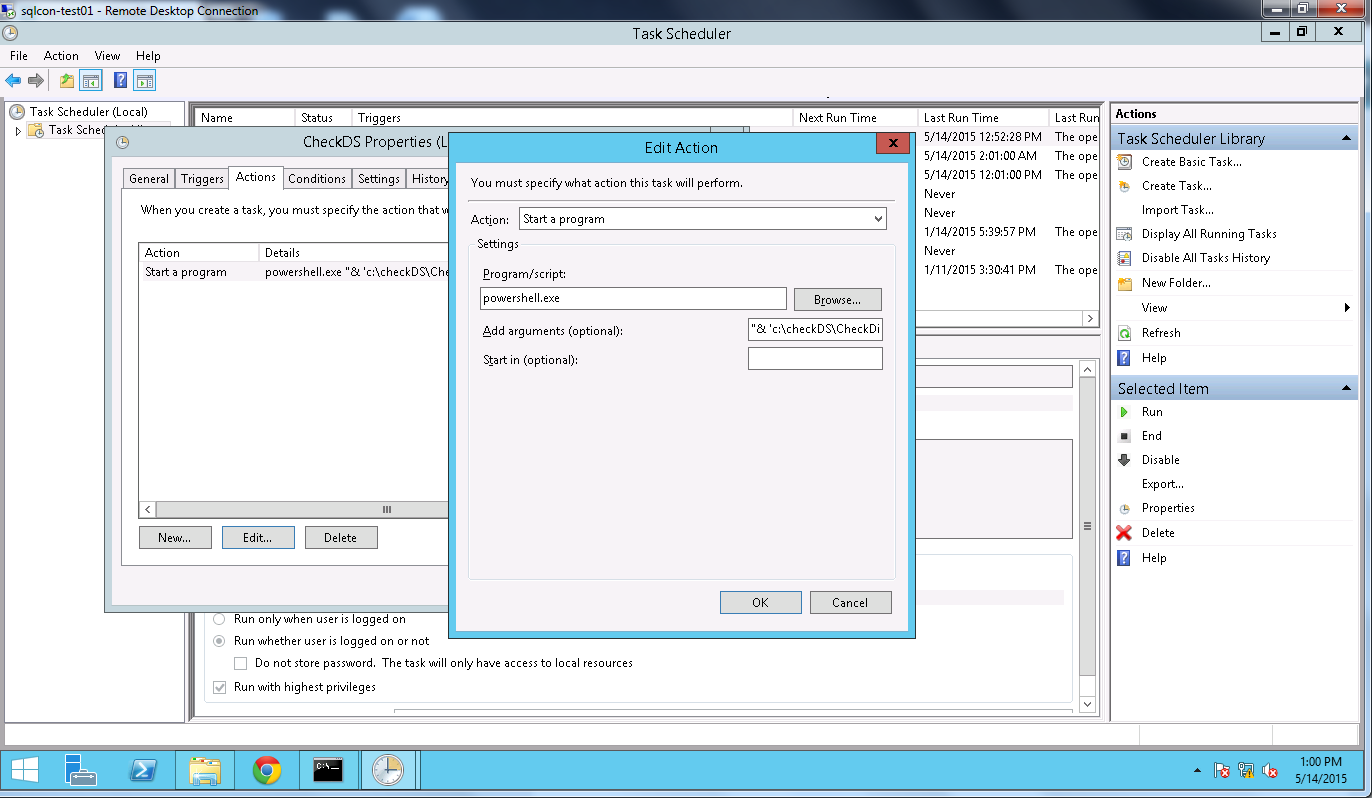Click the Start in (optional) field

(814, 359)
